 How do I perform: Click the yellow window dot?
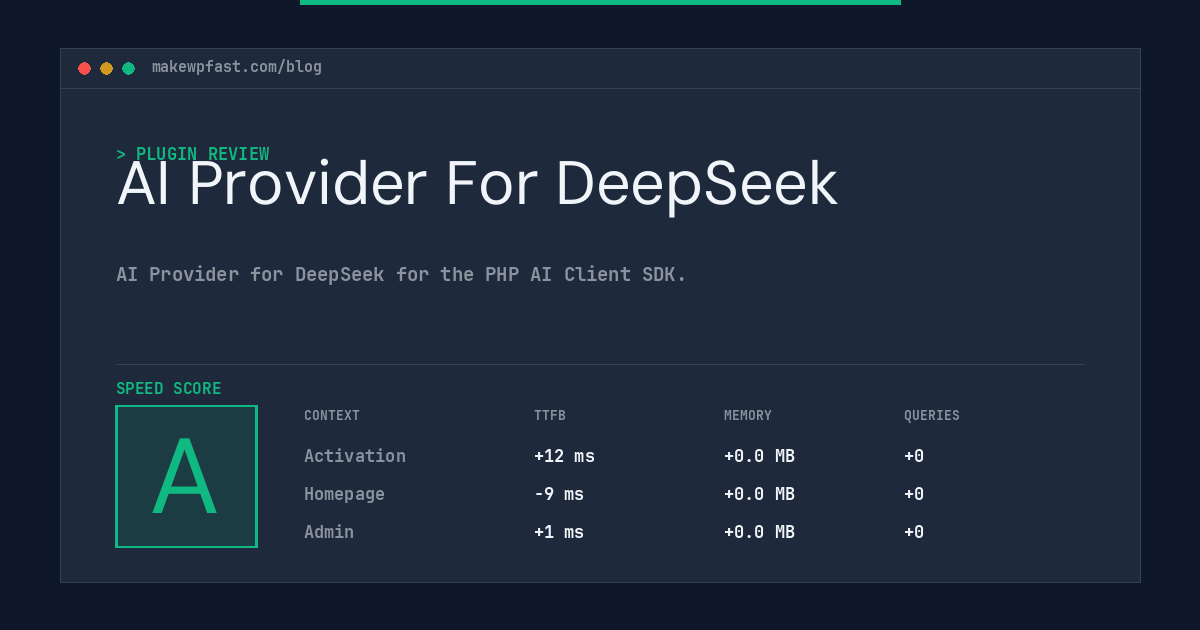(106, 68)
